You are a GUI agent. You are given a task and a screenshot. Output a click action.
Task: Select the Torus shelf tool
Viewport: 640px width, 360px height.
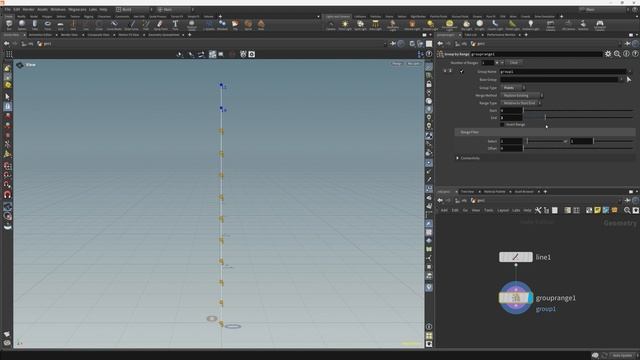tap(48, 25)
